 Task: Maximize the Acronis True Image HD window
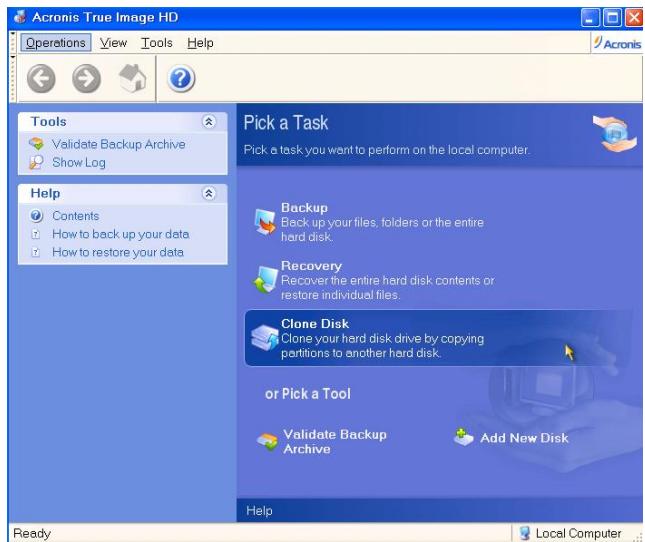[x=612, y=18]
